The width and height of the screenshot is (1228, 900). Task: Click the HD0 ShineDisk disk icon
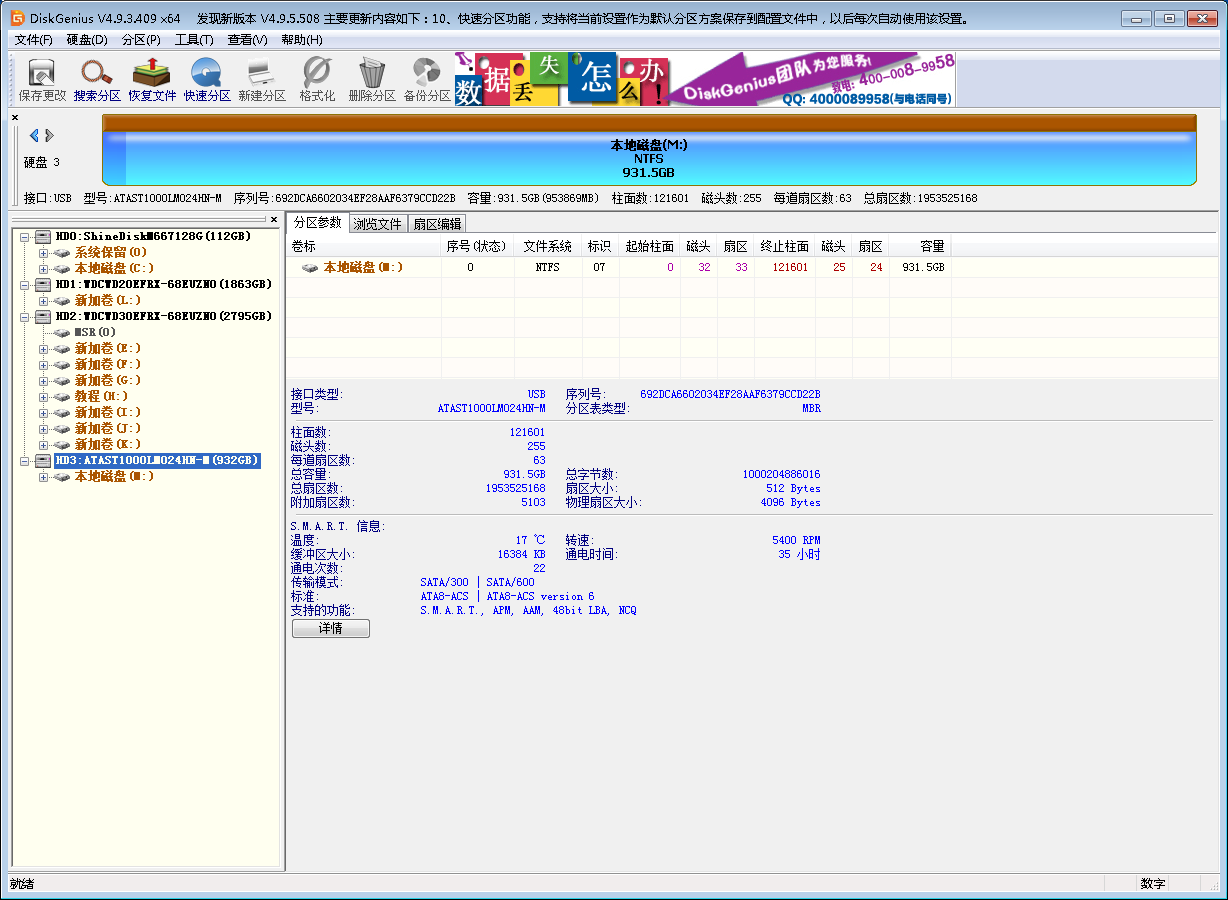[x=41, y=236]
